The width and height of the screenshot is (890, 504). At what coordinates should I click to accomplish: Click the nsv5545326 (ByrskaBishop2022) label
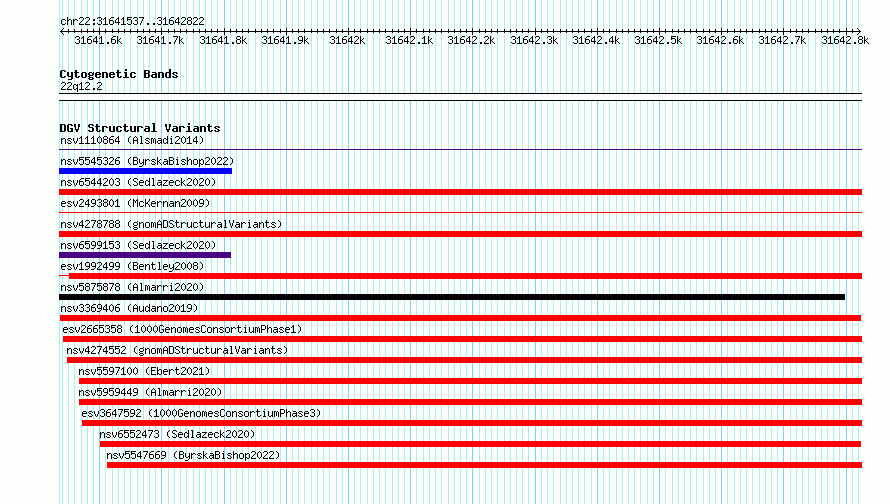147,161
